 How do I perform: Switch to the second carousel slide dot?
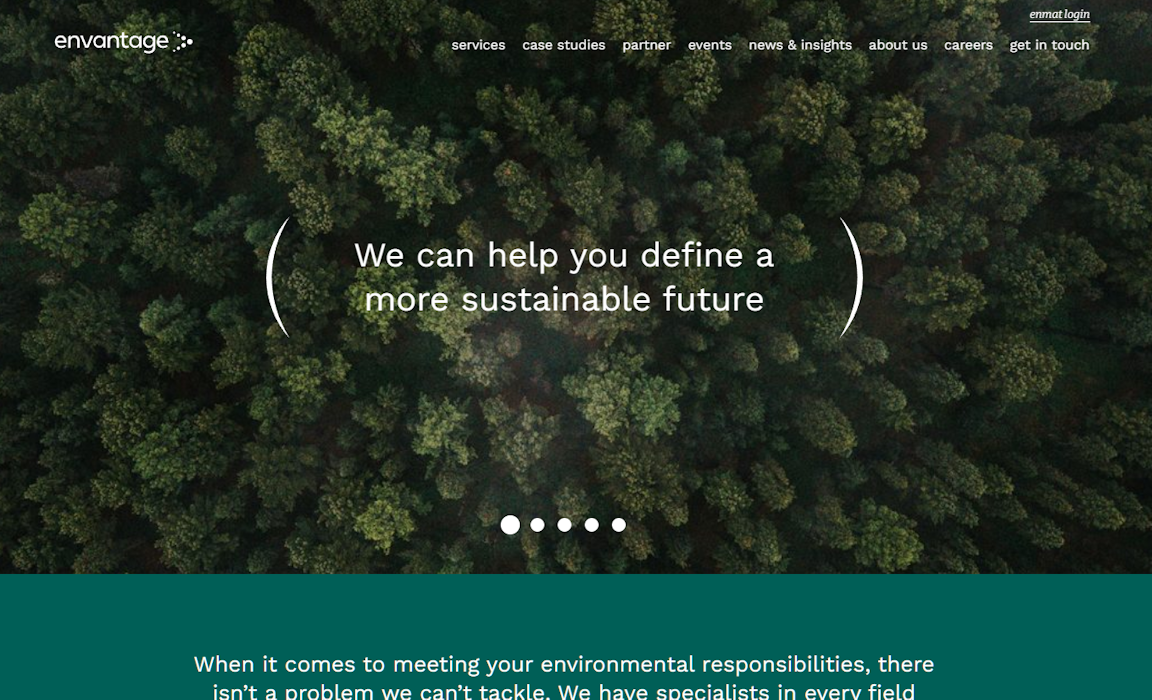537,525
